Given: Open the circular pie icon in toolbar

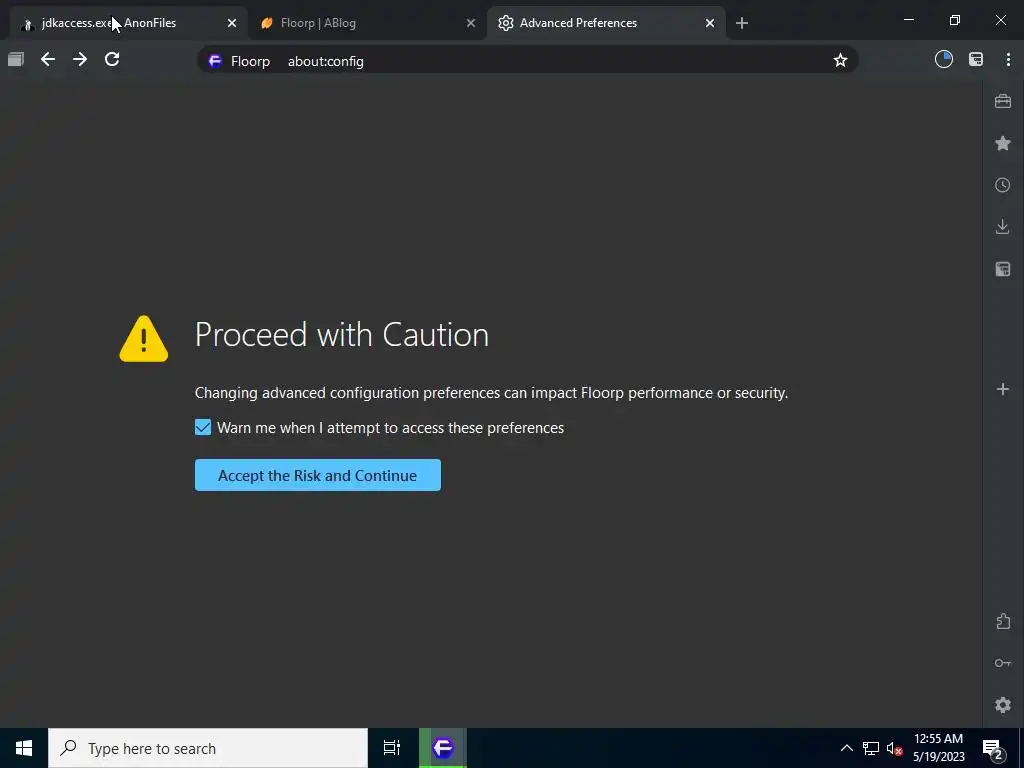Looking at the screenshot, I should (x=944, y=59).
